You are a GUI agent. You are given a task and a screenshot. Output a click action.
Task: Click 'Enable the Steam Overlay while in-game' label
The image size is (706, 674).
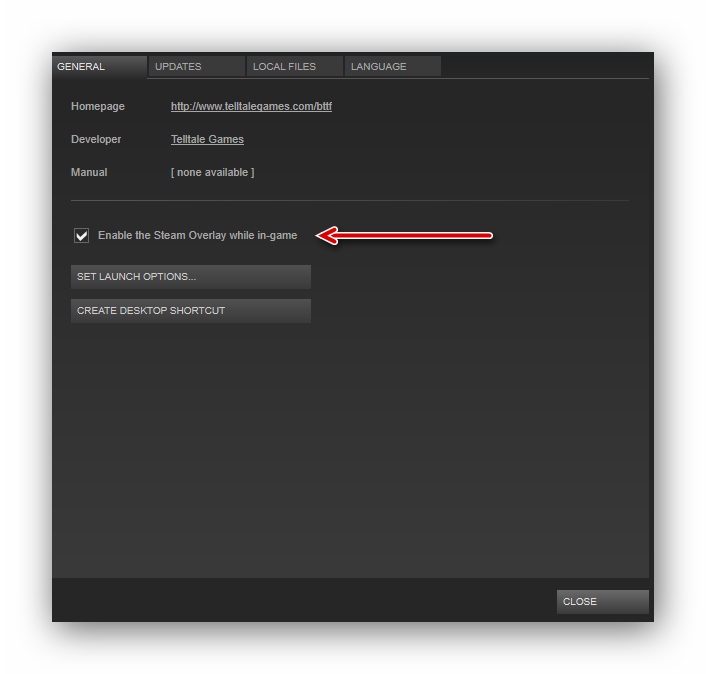pyautogui.click(x=198, y=235)
